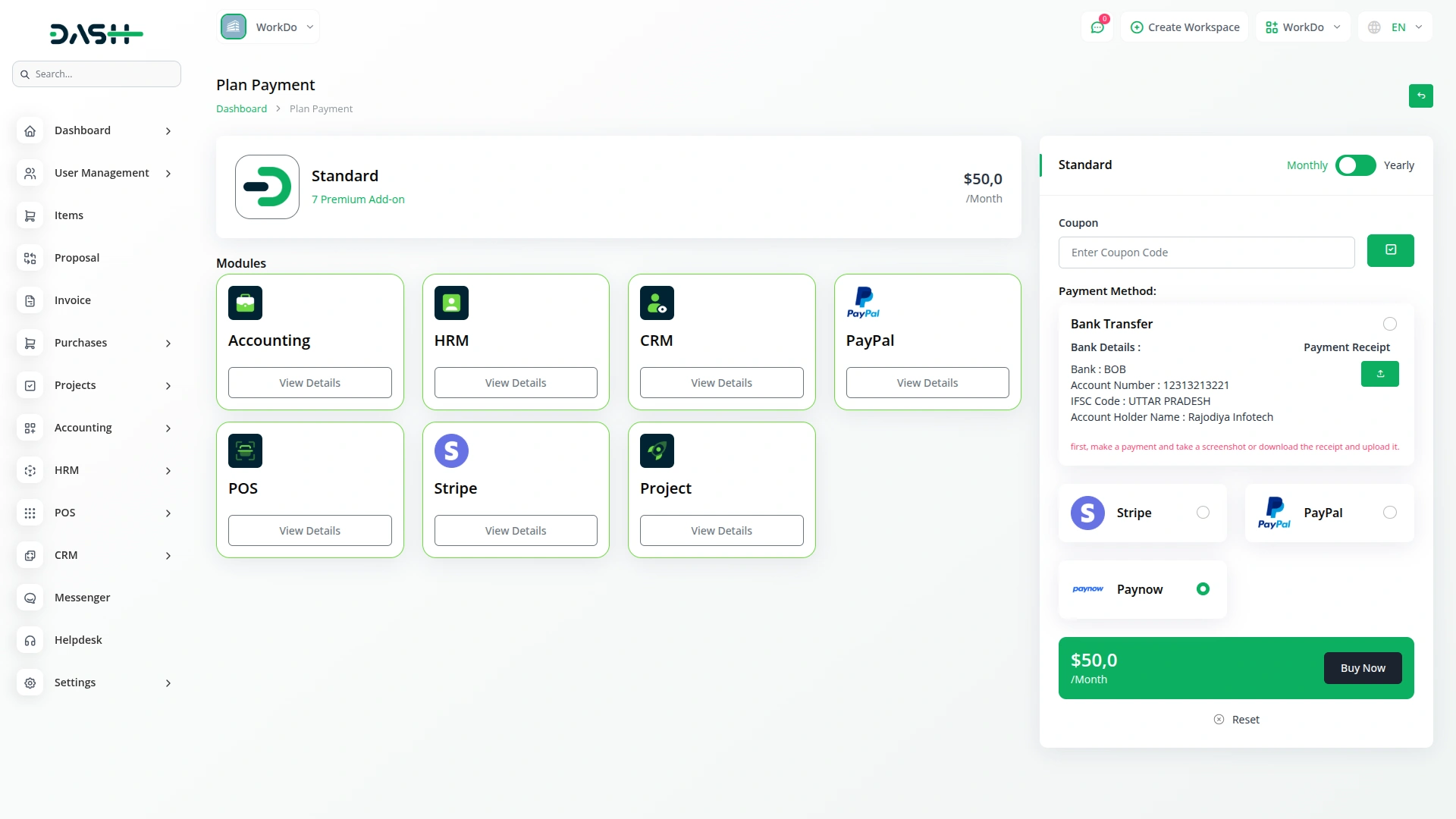Screen dimensions: 1456x819
Task: Click the Payment Receipt upload icon
Action: tap(1380, 373)
